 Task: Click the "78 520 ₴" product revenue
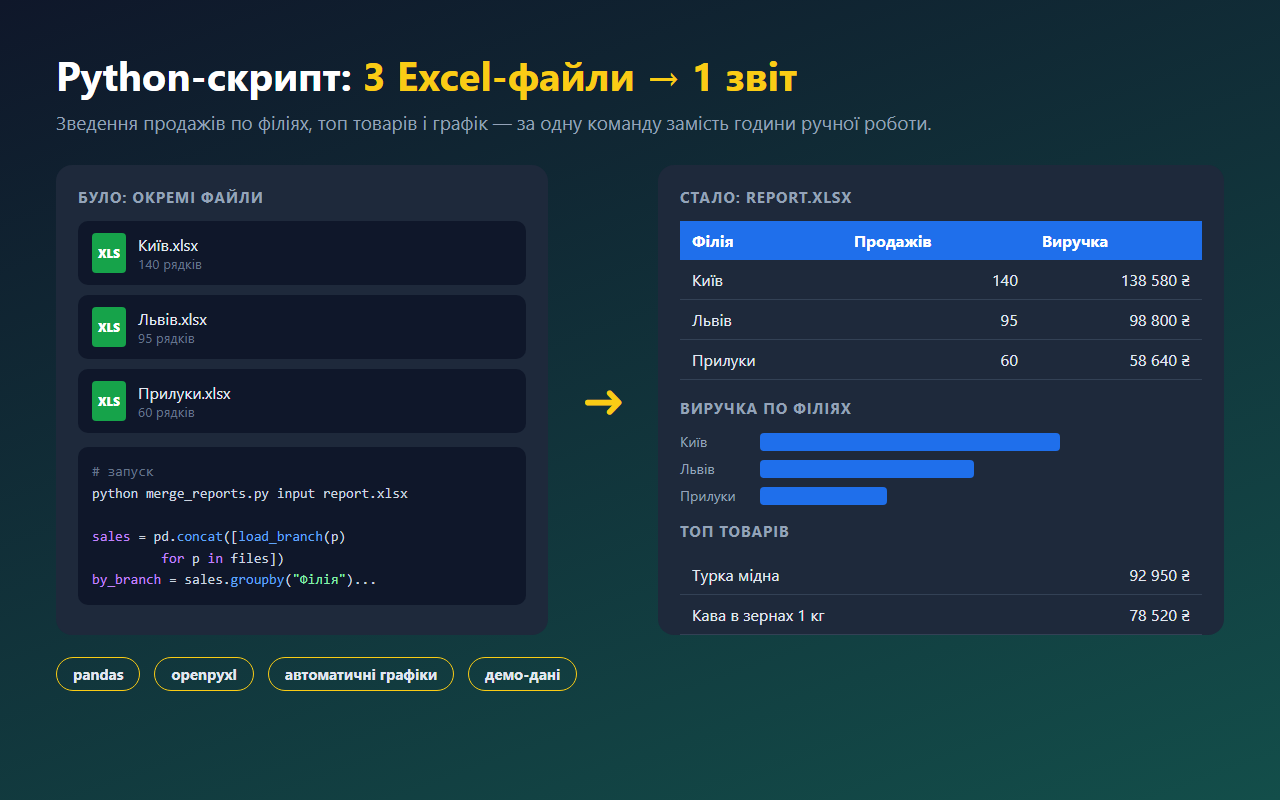[1160, 616]
